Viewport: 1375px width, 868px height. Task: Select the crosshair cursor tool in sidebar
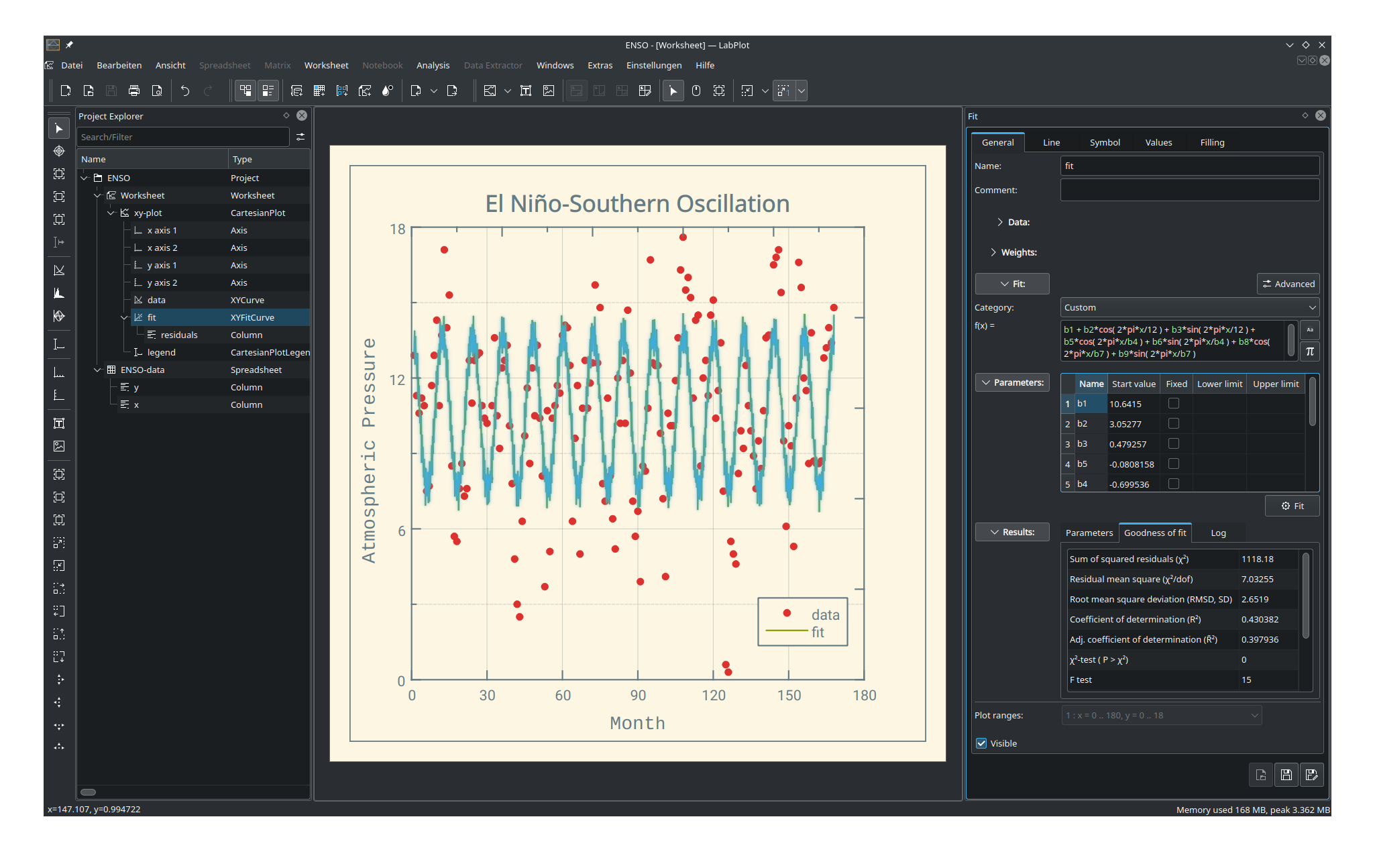(x=59, y=151)
